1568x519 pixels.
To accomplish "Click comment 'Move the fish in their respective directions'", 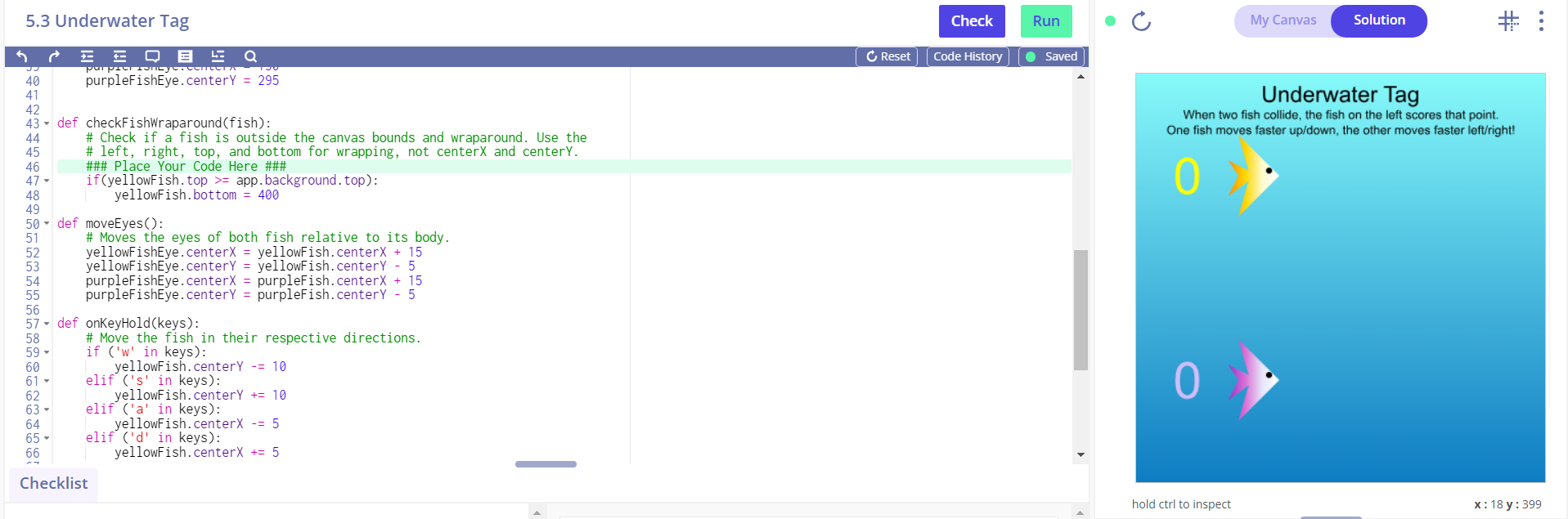I will (254, 338).
